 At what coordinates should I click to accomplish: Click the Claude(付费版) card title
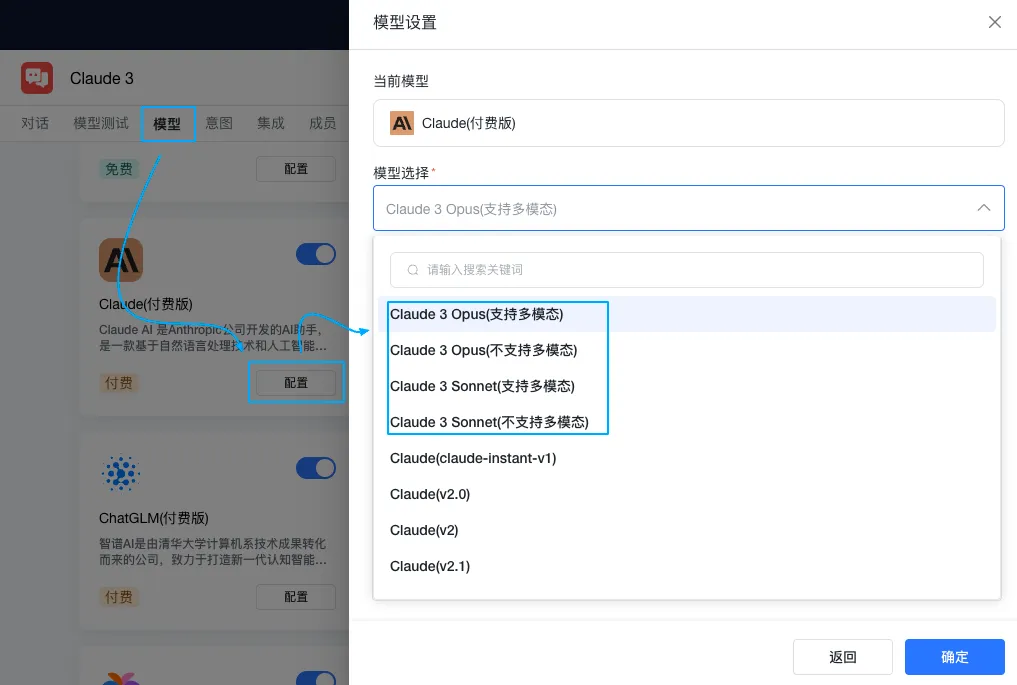tap(146, 304)
